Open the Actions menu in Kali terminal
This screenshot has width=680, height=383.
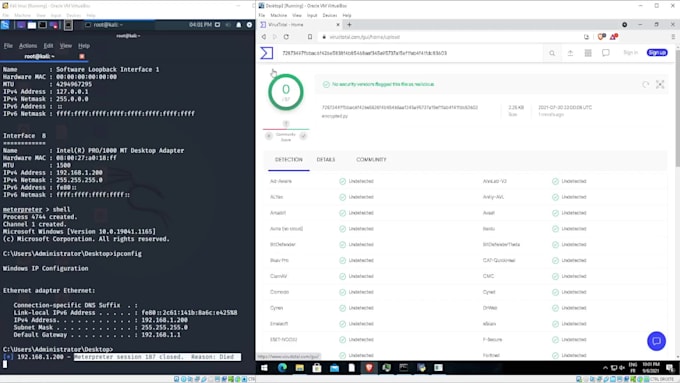coord(28,46)
